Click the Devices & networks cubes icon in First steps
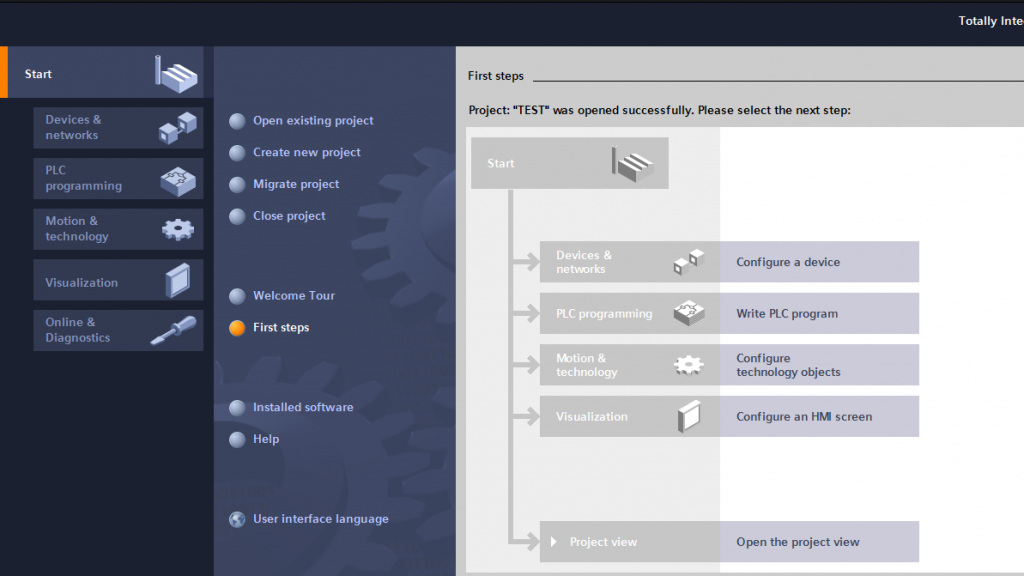Image resolution: width=1024 pixels, height=576 pixels. pos(689,262)
